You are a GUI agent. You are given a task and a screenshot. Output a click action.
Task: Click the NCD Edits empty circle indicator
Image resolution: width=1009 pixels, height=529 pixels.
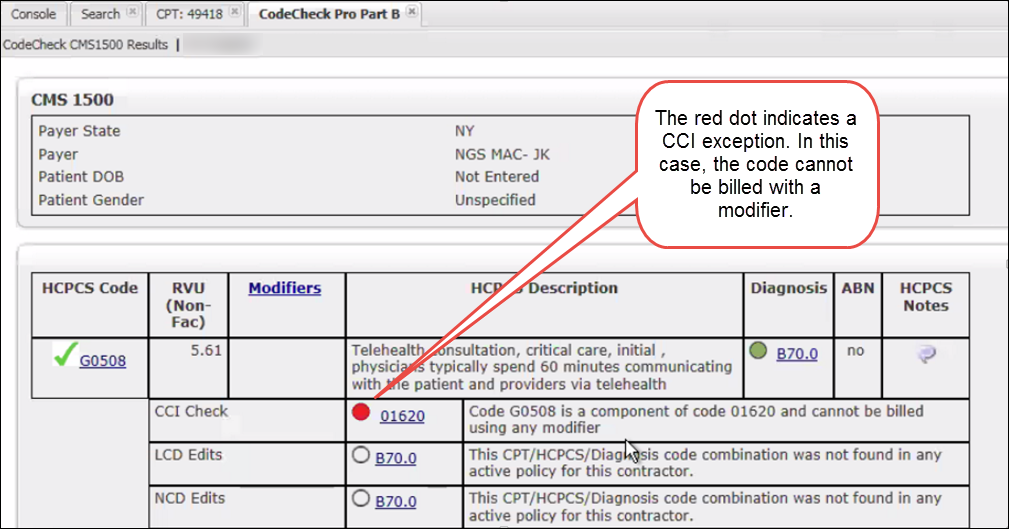[362, 500]
